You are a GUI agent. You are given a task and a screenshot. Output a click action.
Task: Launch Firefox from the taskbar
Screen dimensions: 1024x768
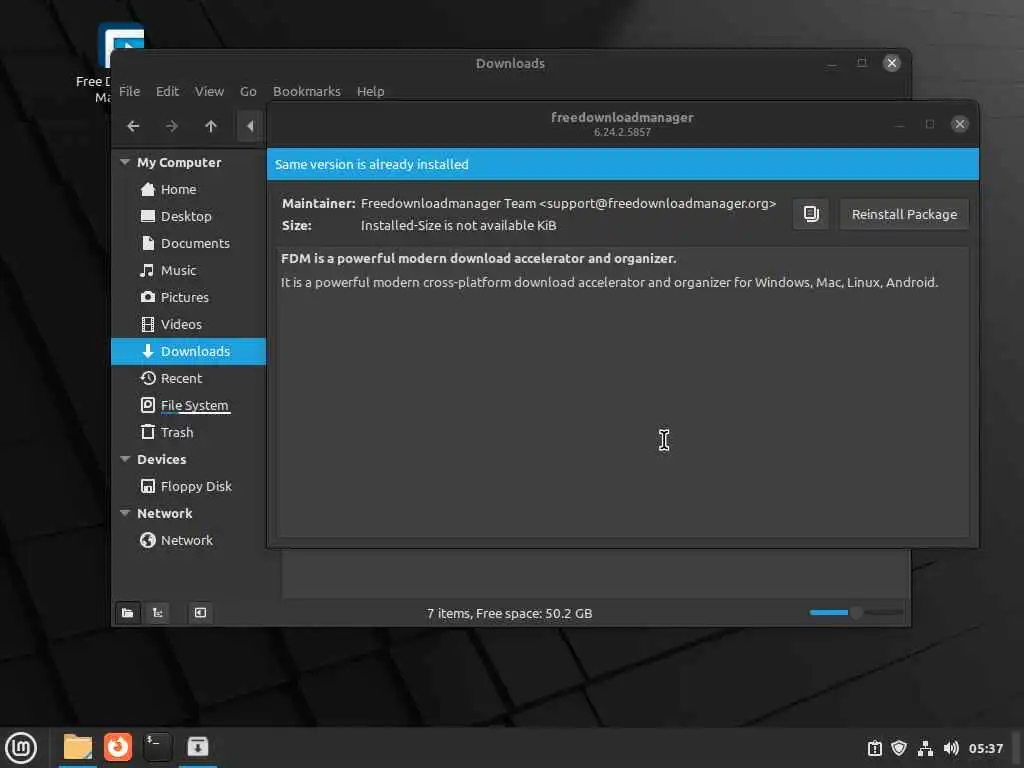click(118, 747)
